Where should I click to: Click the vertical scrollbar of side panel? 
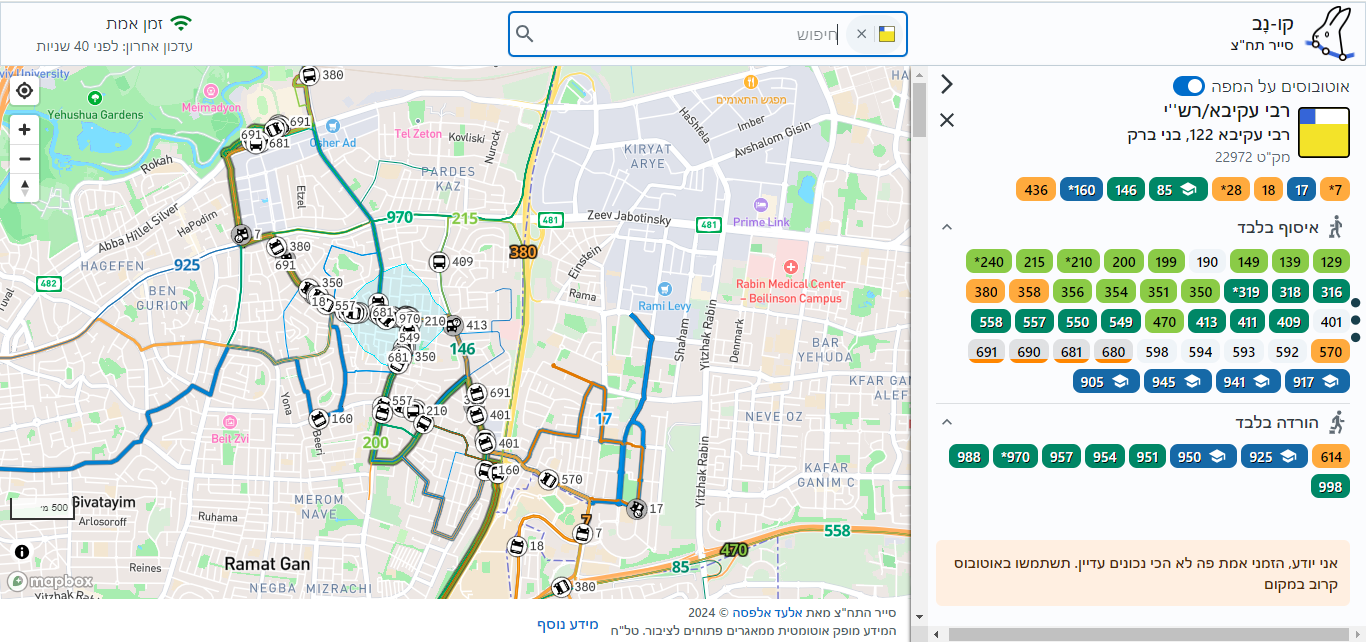pyautogui.click(x=919, y=110)
